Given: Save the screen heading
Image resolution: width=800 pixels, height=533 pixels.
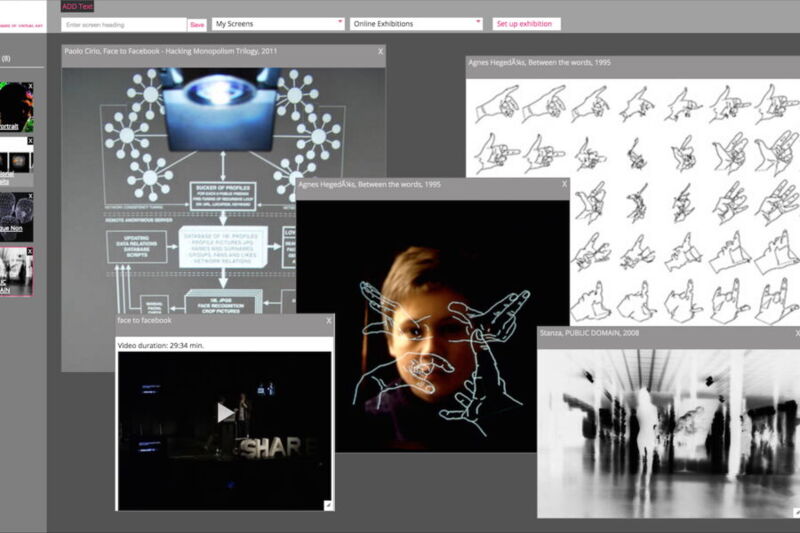Looking at the screenshot, I should tap(197, 24).
